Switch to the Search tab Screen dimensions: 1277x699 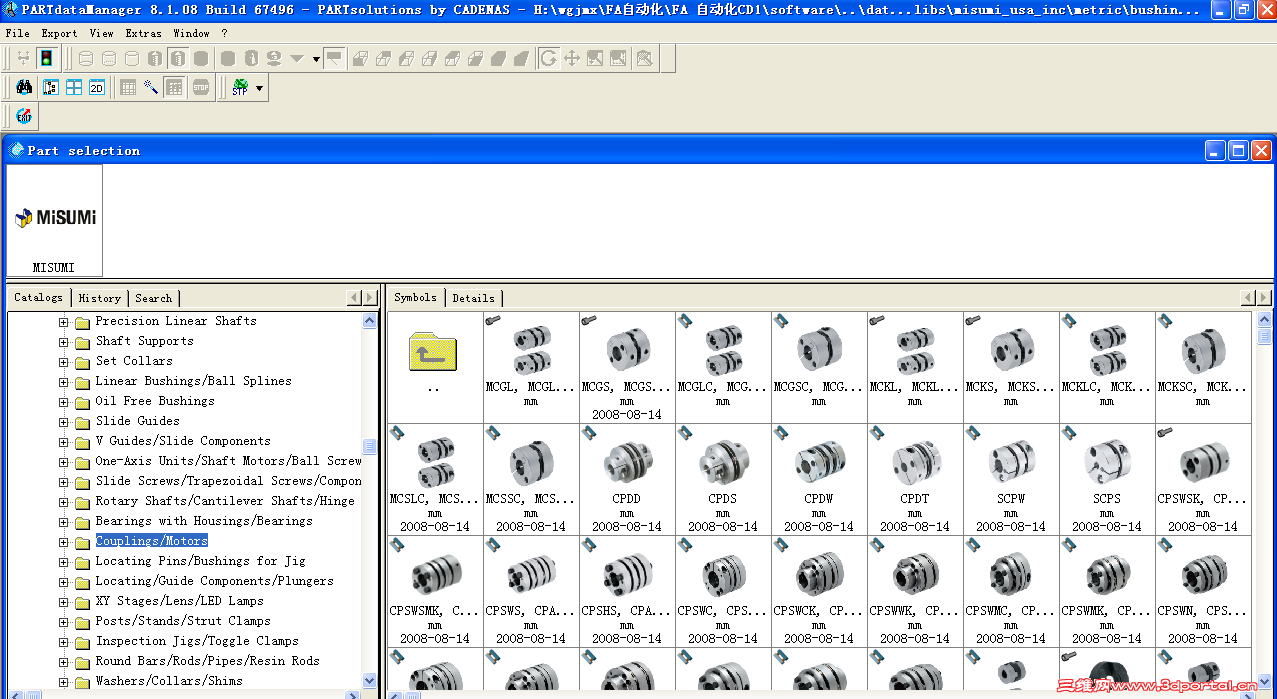point(153,298)
